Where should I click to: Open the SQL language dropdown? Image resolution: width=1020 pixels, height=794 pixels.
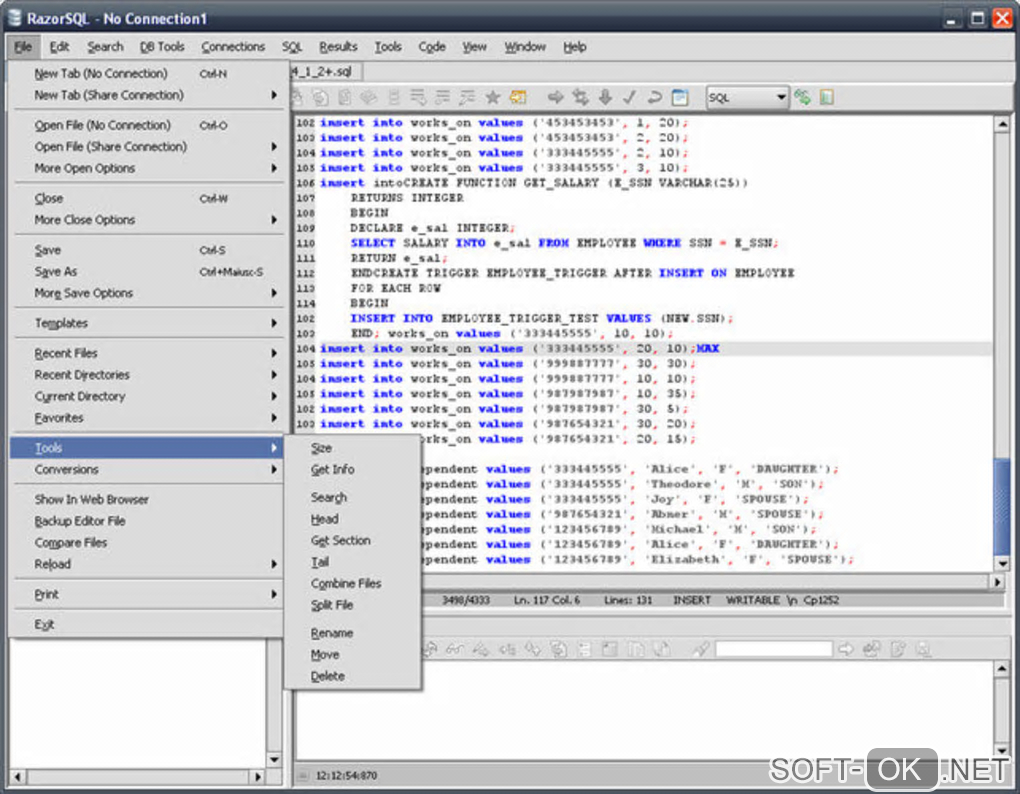pos(779,97)
